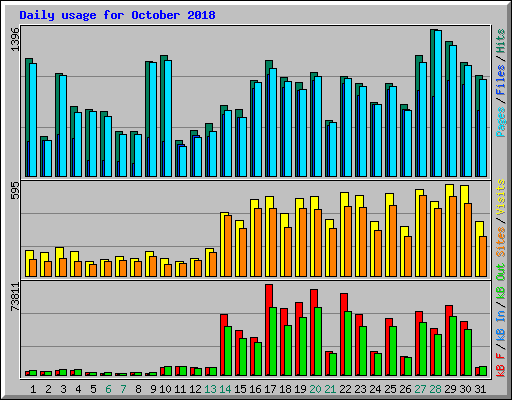Click the red "kB F" legend label
This screenshot has width=512, height=400.
click(x=501, y=365)
